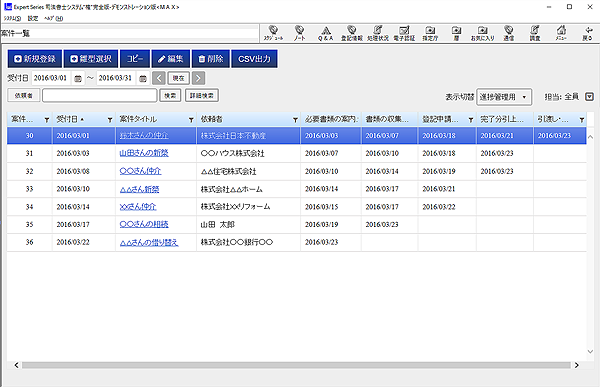Viewport: 600px width, 387px height.
Task: Click the end date field 2016/03/31
Action: pyautogui.click(x=116, y=78)
